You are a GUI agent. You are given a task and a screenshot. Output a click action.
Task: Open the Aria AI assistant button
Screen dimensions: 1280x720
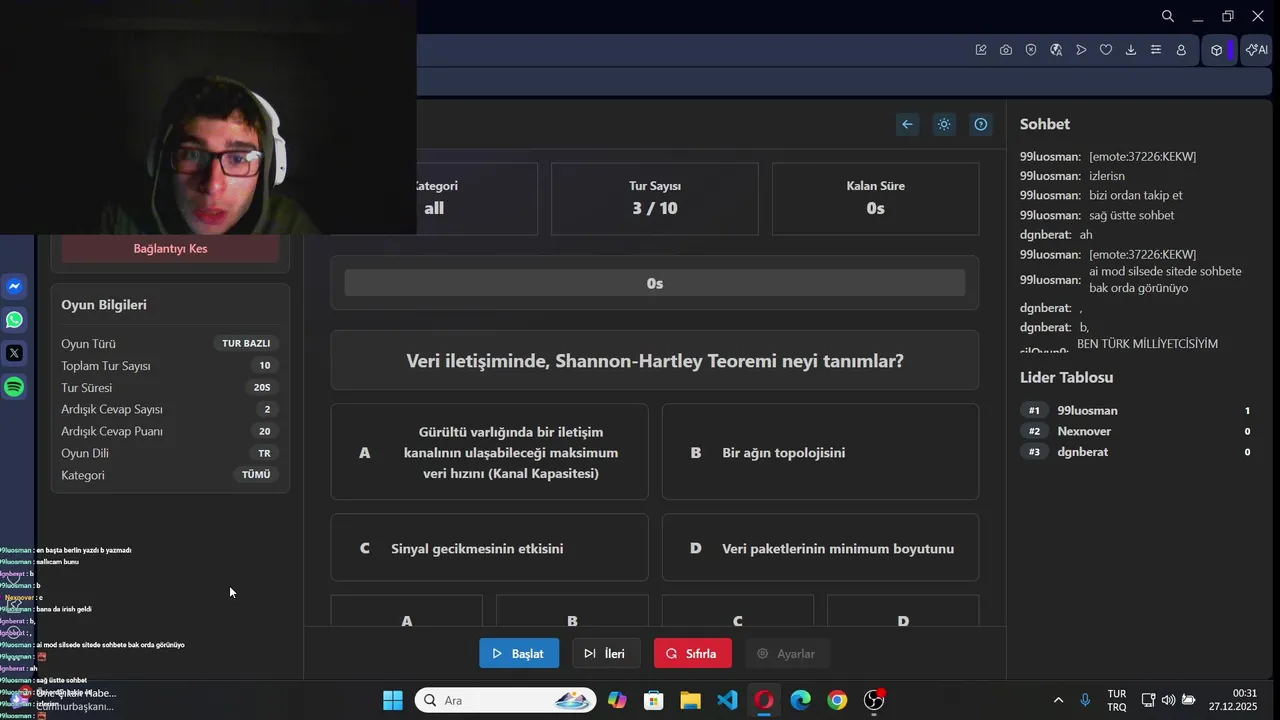[x=1256, y=50]
